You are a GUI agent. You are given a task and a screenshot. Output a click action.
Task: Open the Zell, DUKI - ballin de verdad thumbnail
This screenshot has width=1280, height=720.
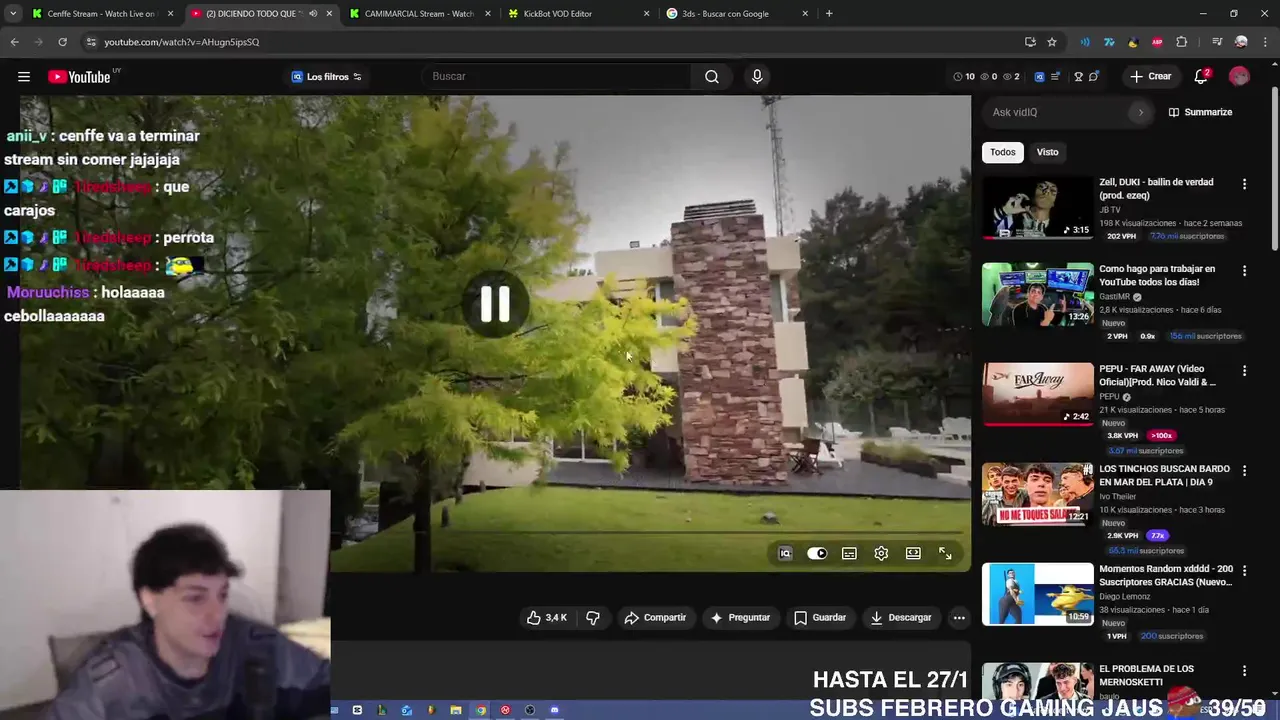pyautogui.click(x=1038, y=208)
